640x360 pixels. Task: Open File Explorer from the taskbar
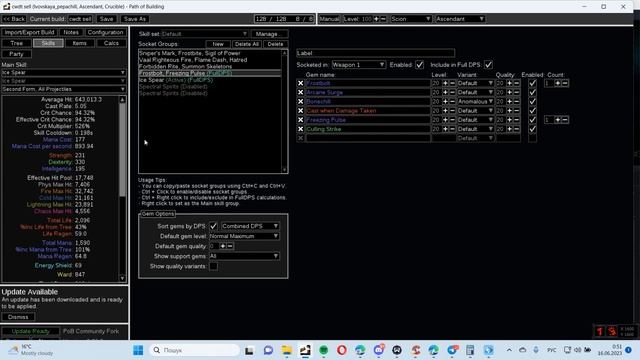click(287, 350)
